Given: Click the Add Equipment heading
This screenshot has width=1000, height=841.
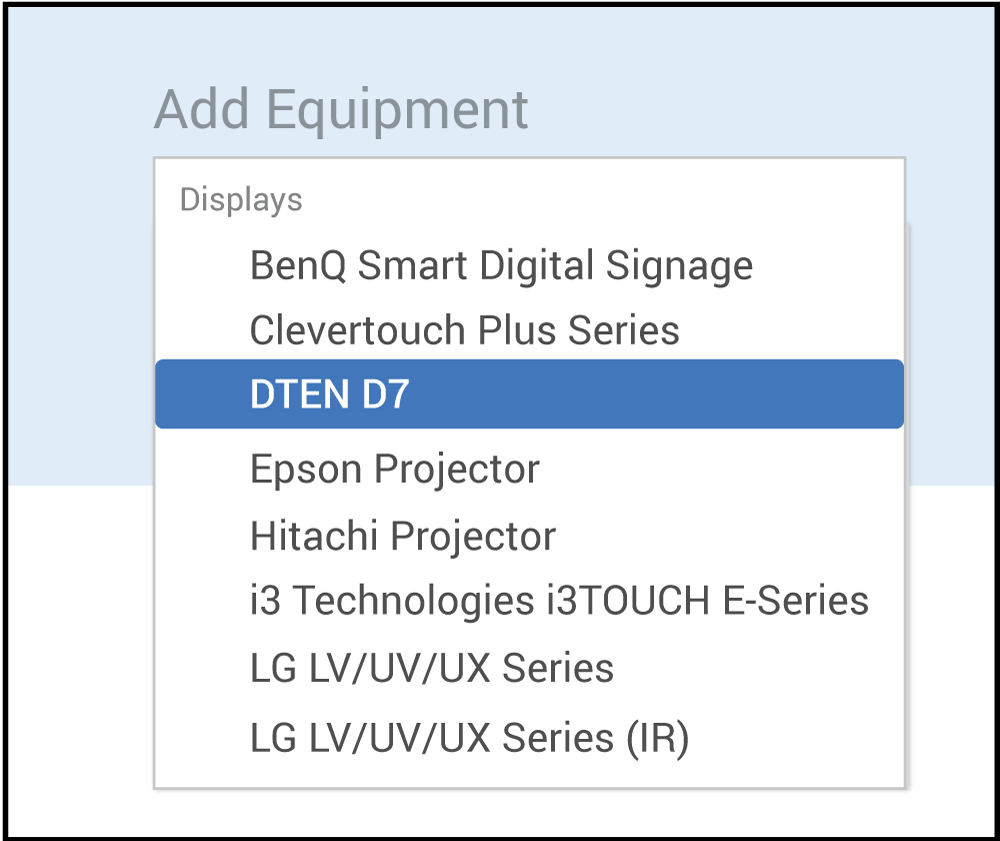Looking at the screenshot, I should 341,109.
